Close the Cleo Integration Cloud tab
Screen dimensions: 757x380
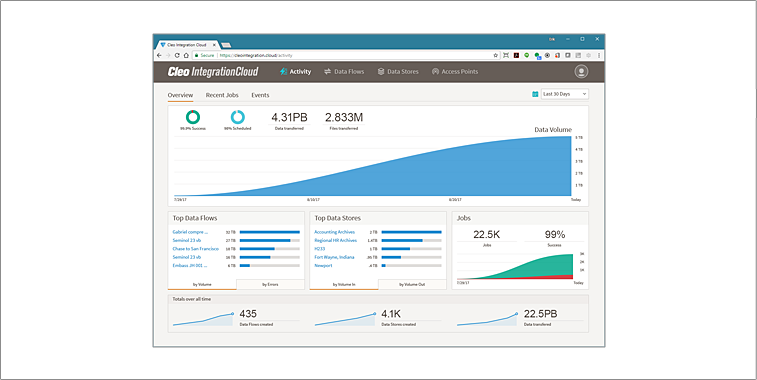[215, 44]
